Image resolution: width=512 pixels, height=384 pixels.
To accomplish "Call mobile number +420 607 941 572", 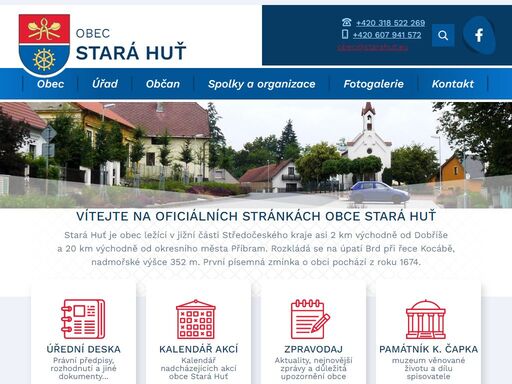I will (x=387, y=35).
